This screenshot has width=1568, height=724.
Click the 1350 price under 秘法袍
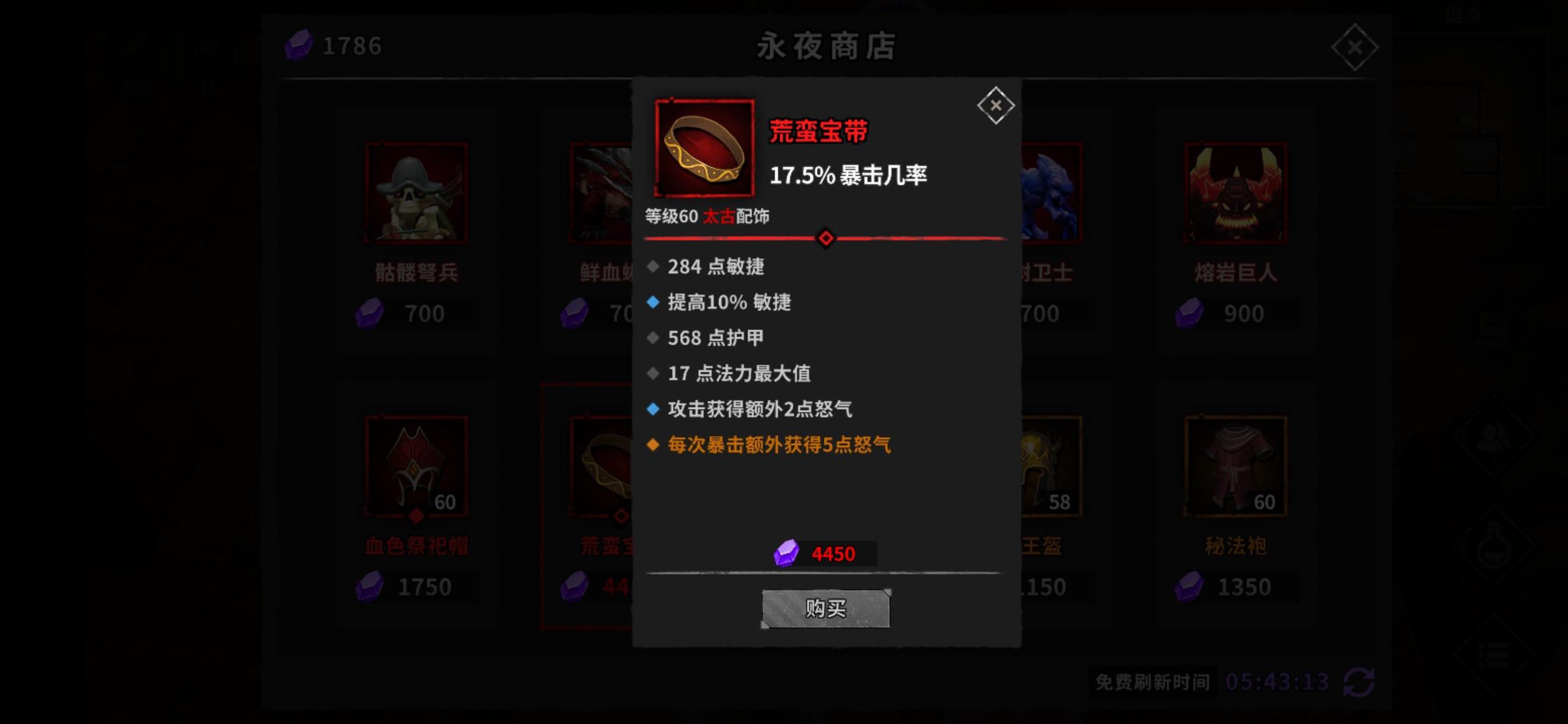coord(1244,587)
